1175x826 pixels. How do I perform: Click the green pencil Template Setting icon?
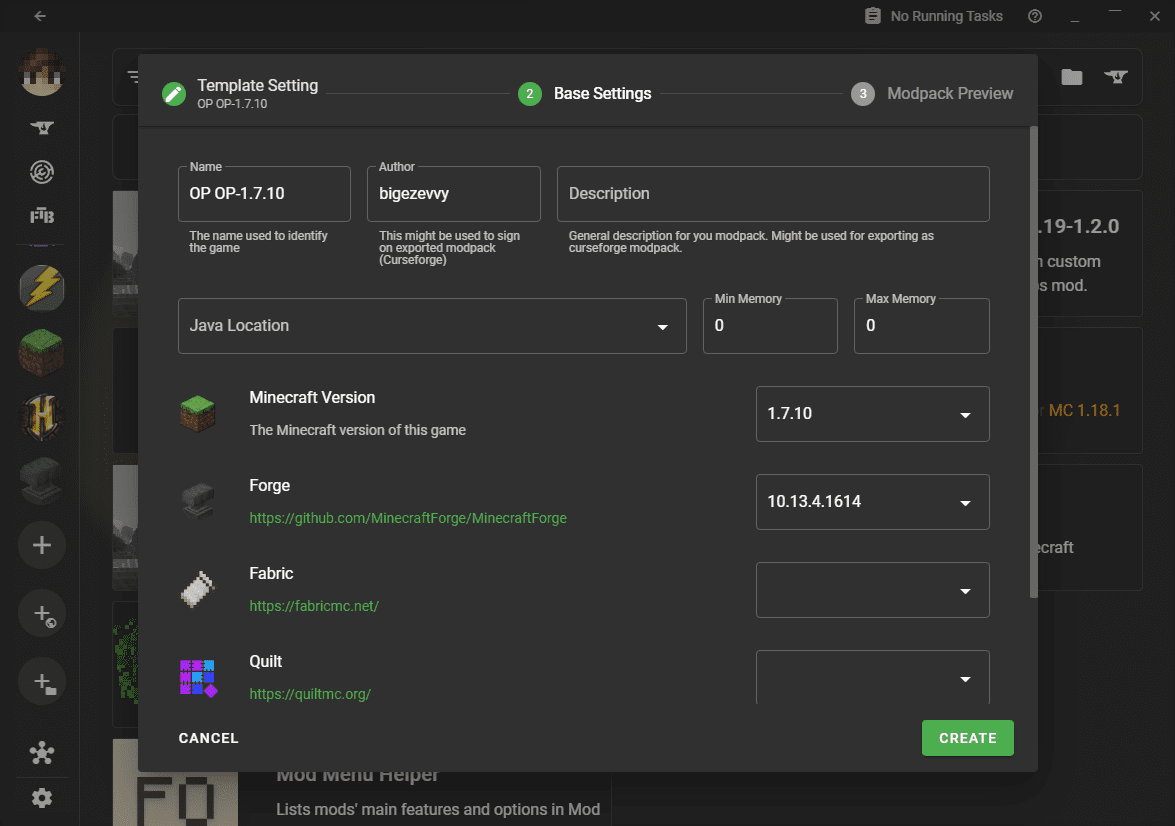174,94
